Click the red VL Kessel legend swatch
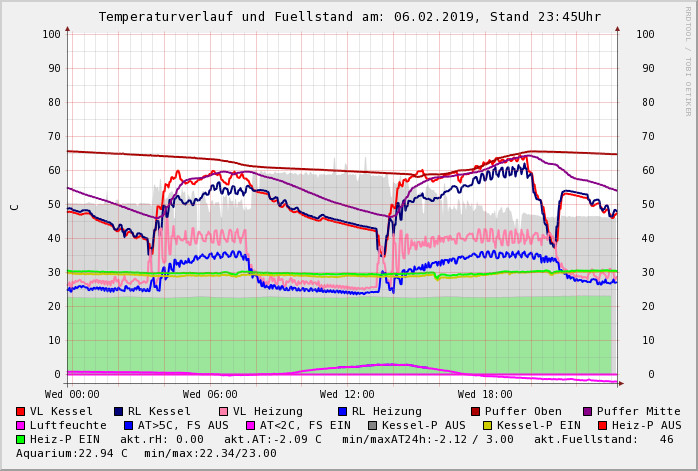698x471 pixels. pyautogui.click(x=21, y=411)
